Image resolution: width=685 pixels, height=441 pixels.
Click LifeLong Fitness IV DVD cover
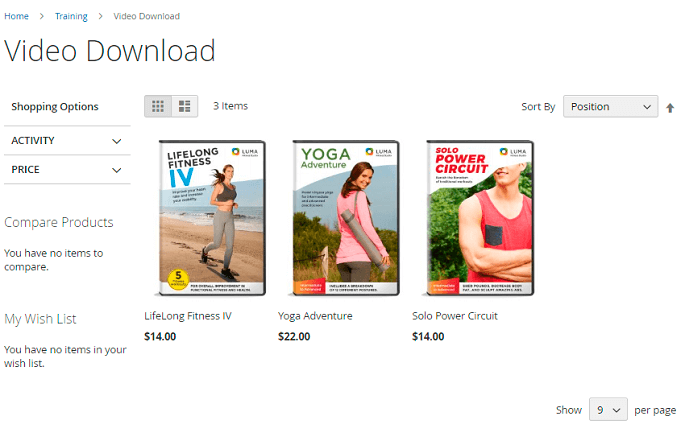tap(212, 218)
